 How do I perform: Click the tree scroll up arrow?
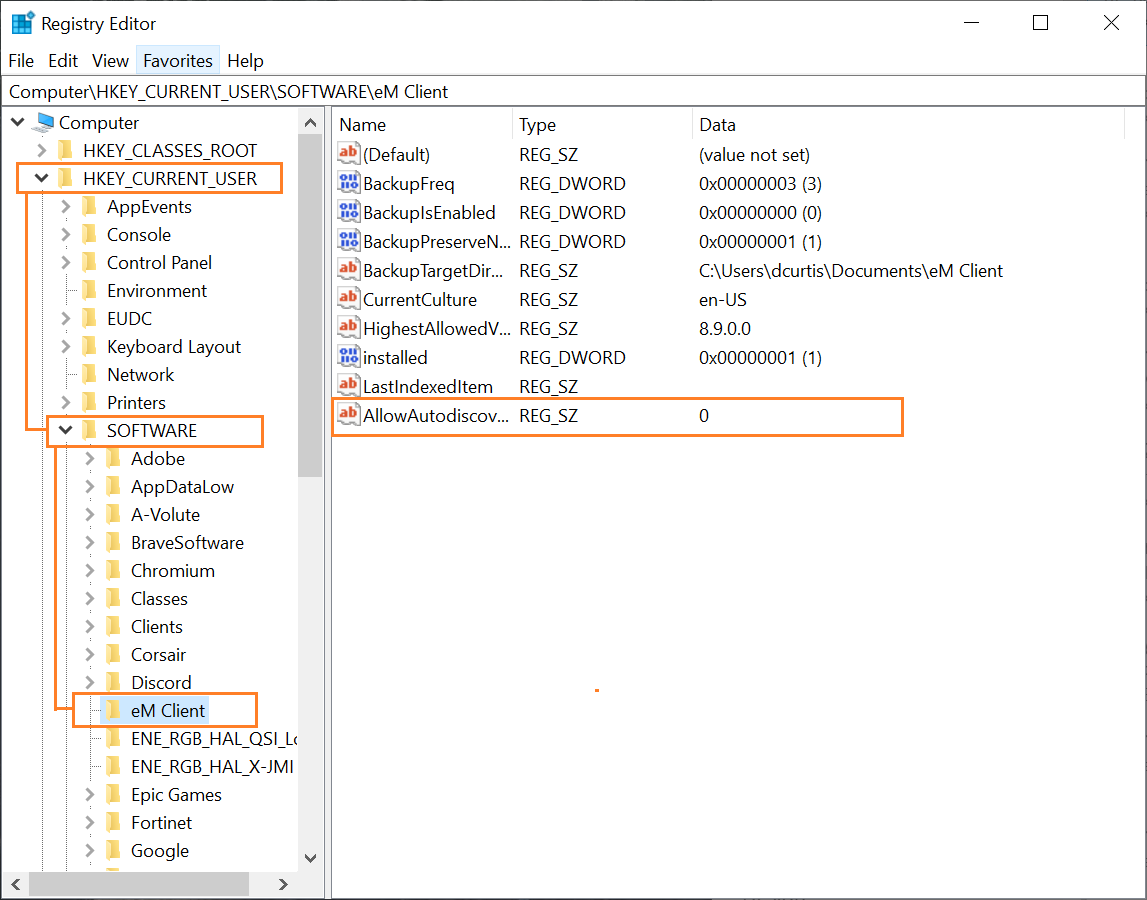click(310, 122)
